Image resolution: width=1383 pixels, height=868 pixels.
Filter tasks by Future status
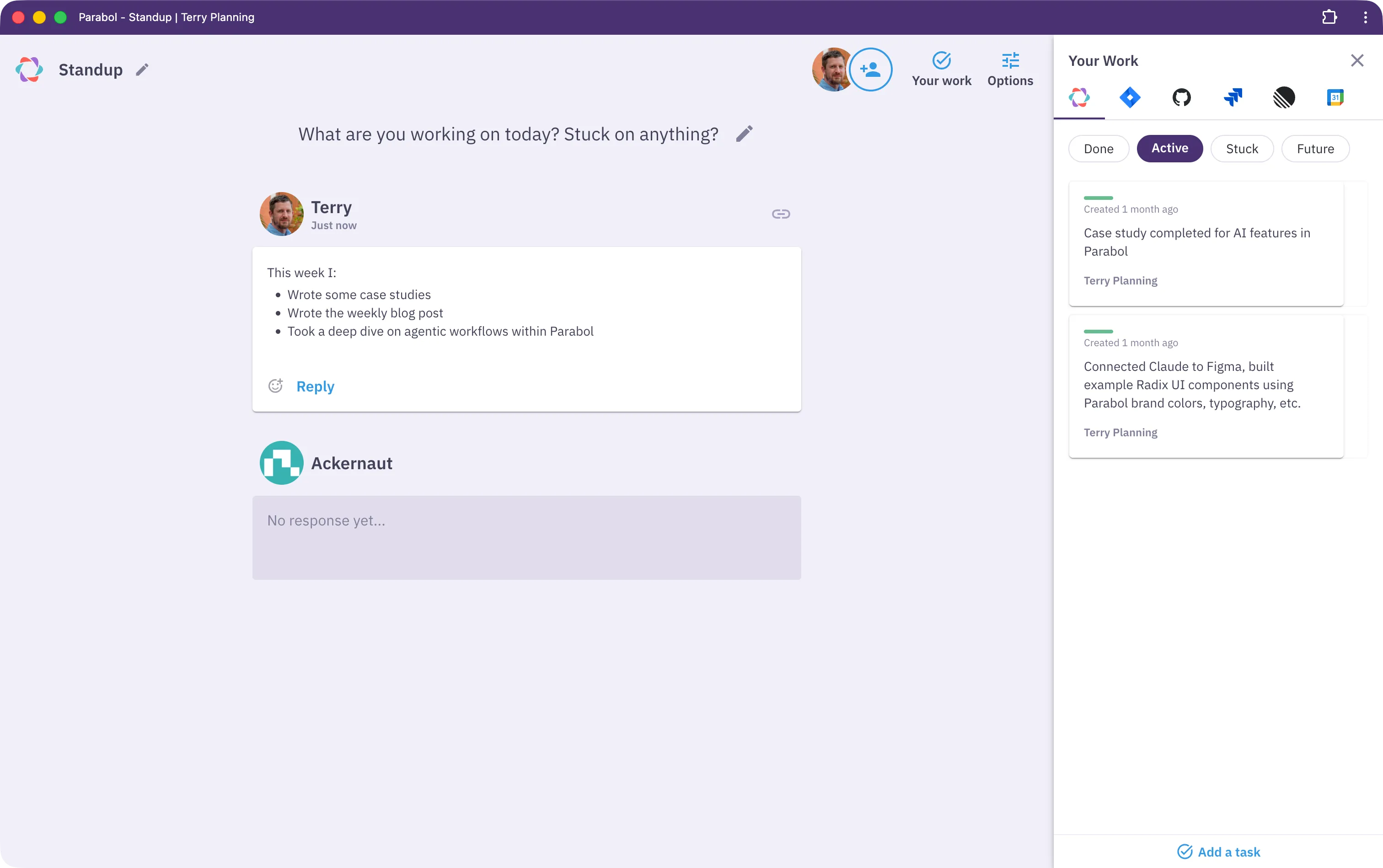click(x=1315, y=149)
